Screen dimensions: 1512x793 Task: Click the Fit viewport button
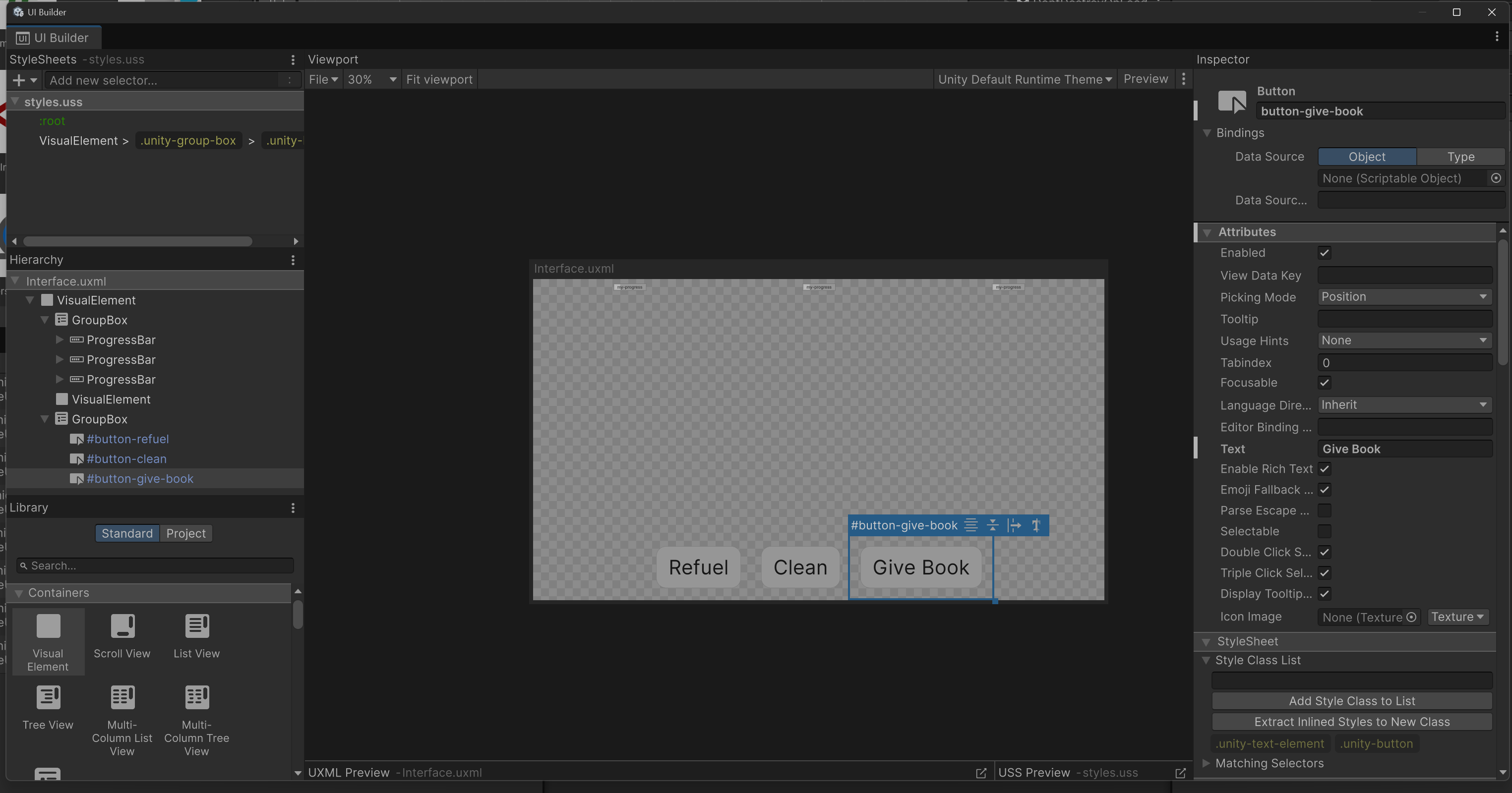(x=439, y=79)
